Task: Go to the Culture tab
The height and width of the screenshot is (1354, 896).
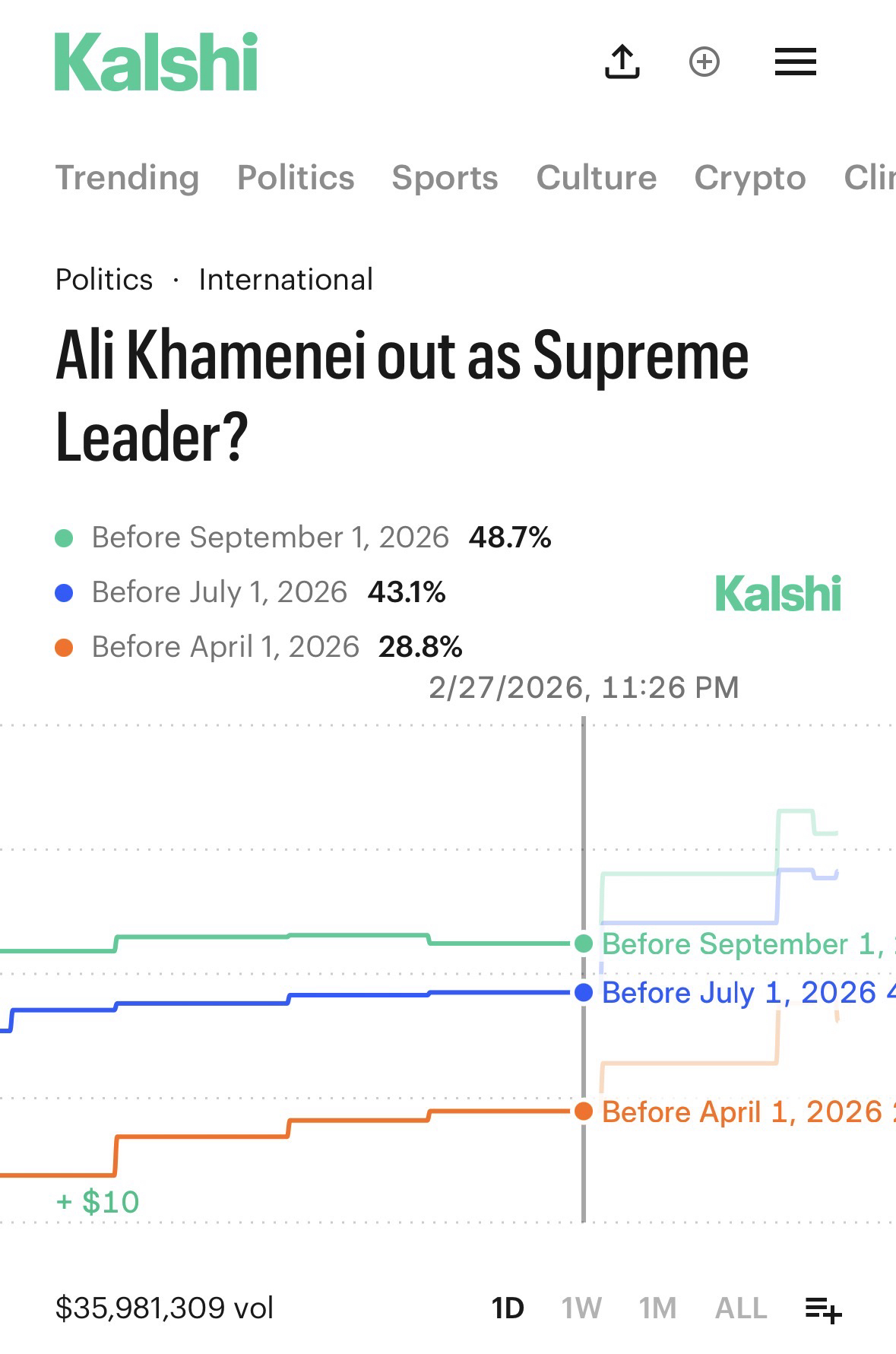Action: 596,178
